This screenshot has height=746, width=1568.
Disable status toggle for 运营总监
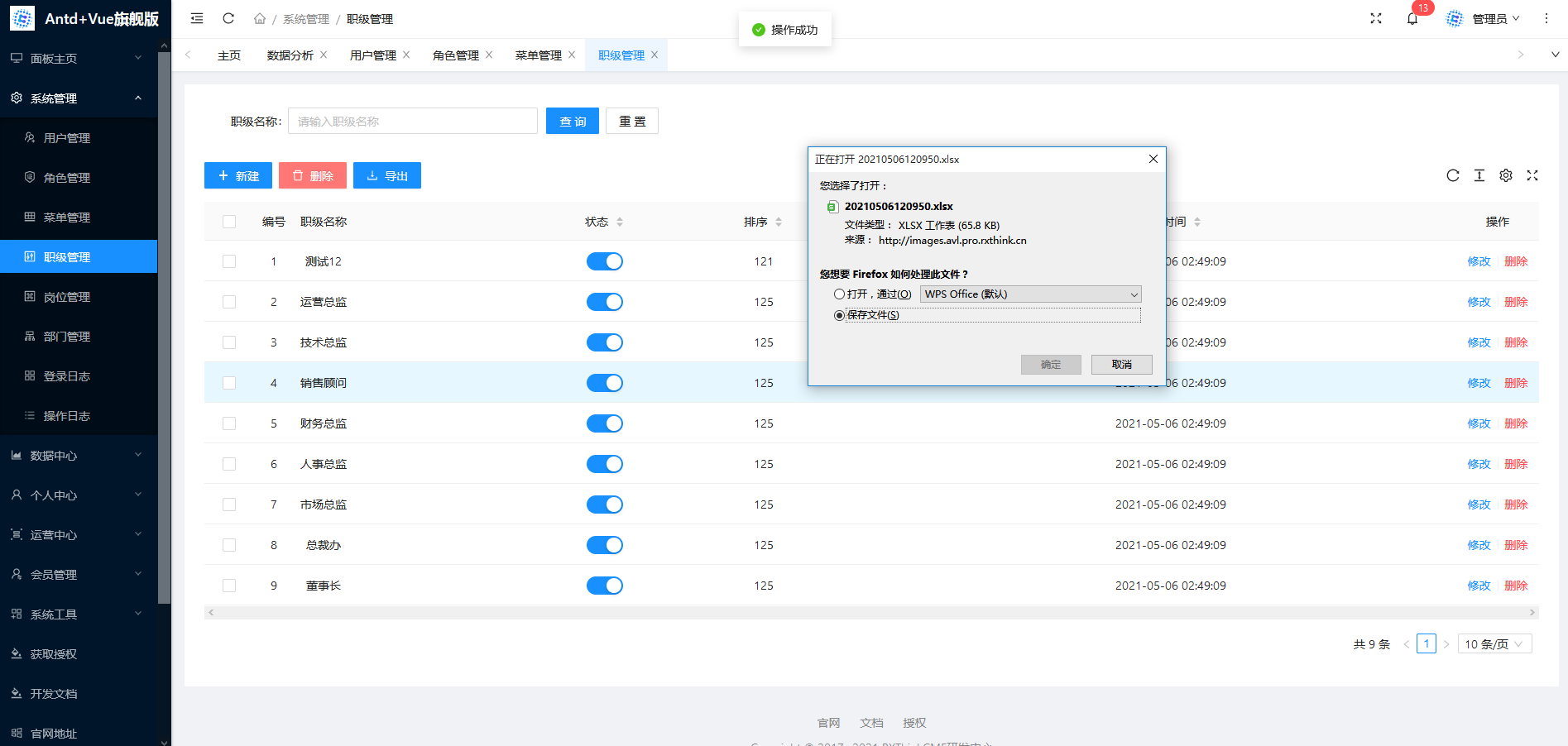pos(605,302)
